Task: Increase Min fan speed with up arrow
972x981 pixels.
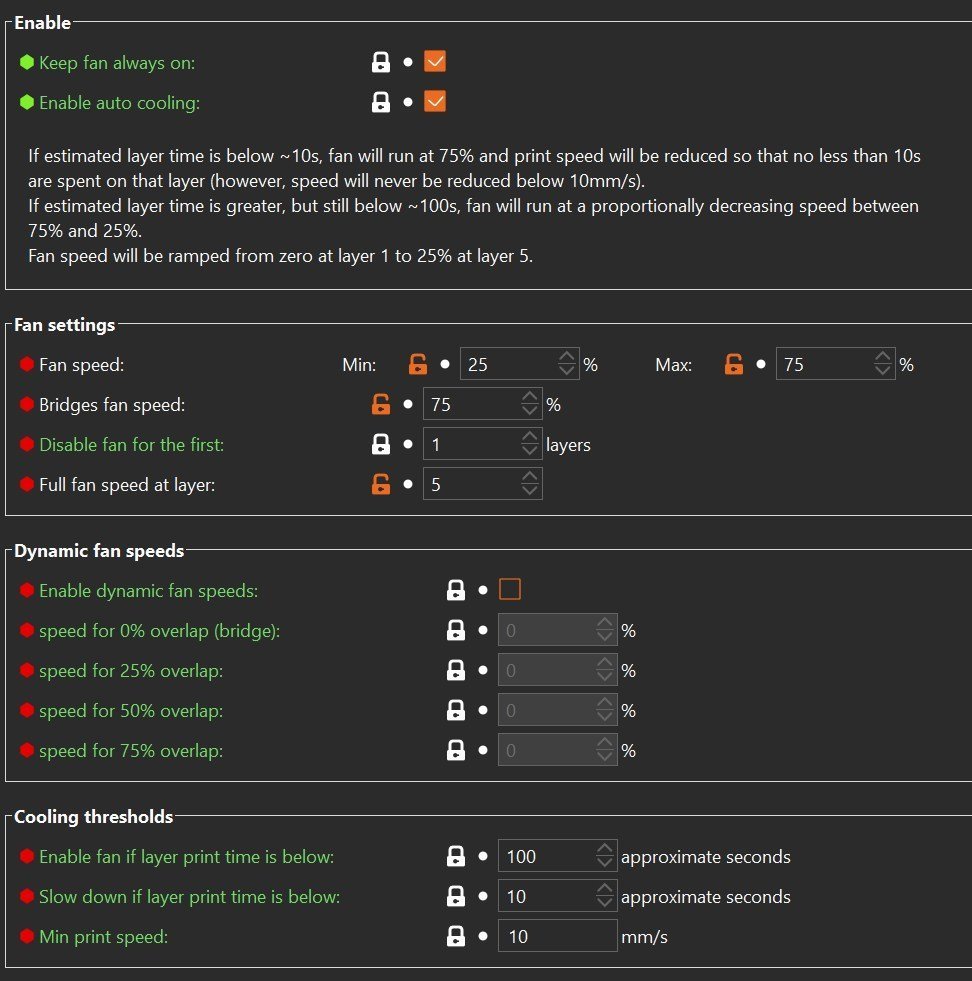Action: click(x=567, y=357)
